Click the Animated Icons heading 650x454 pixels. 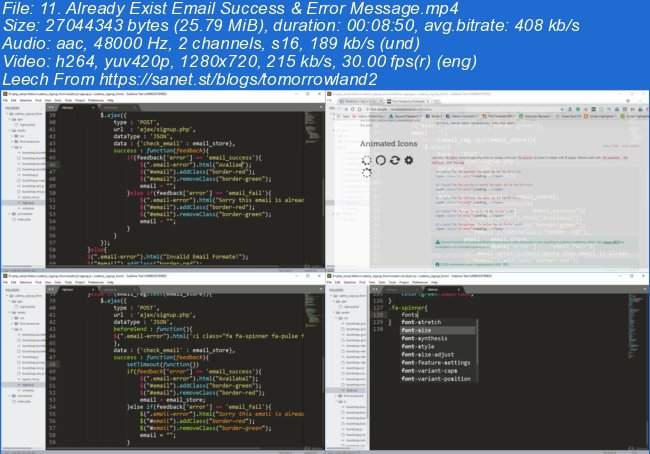coord(389,143)
